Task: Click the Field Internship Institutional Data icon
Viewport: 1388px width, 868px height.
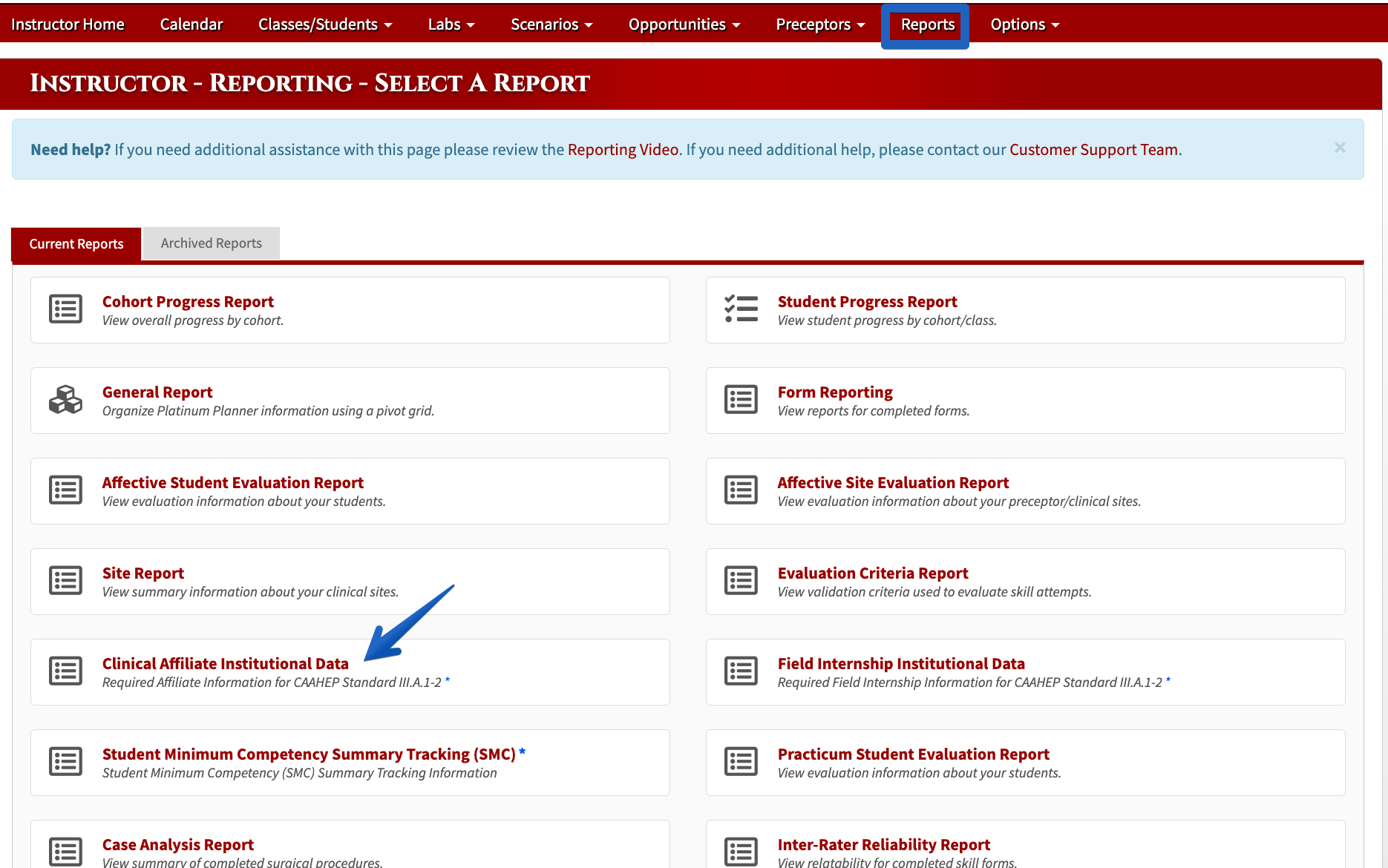Action: click(741, 671)
